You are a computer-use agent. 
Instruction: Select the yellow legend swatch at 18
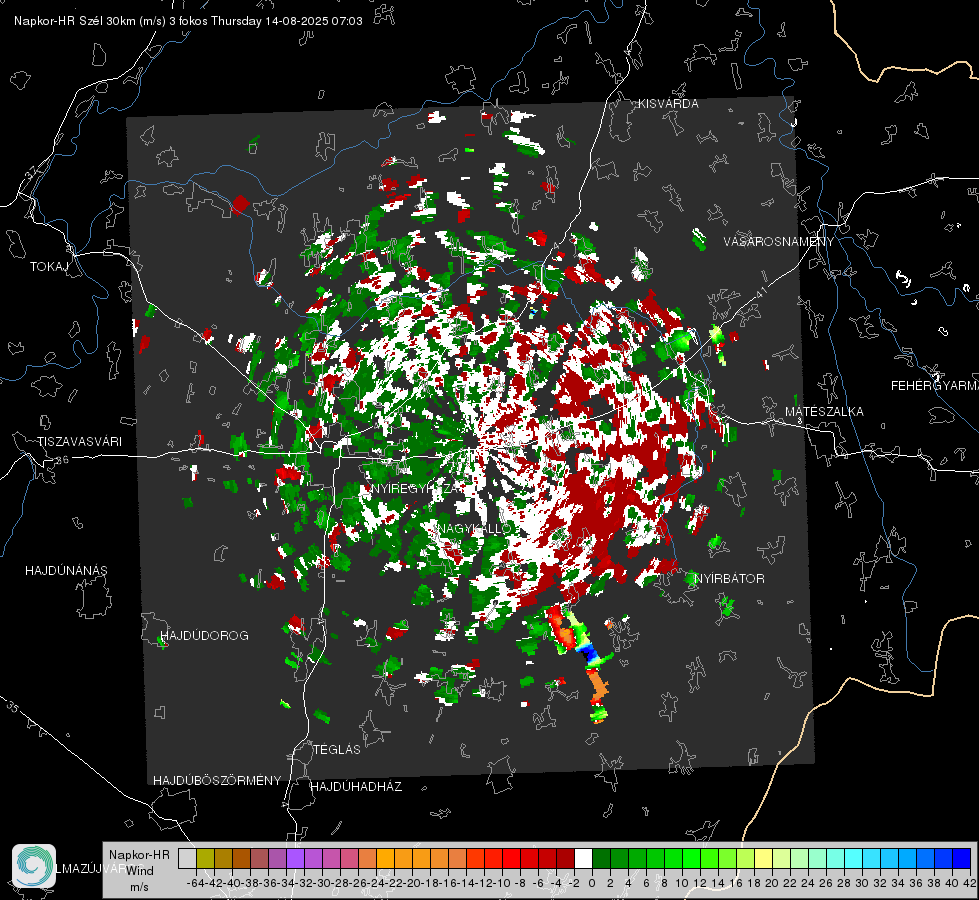click(763, 859)
